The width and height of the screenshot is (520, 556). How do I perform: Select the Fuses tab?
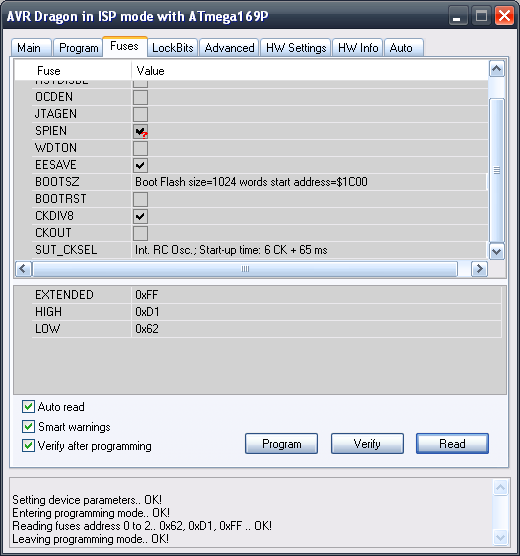(x=125, y=46)
